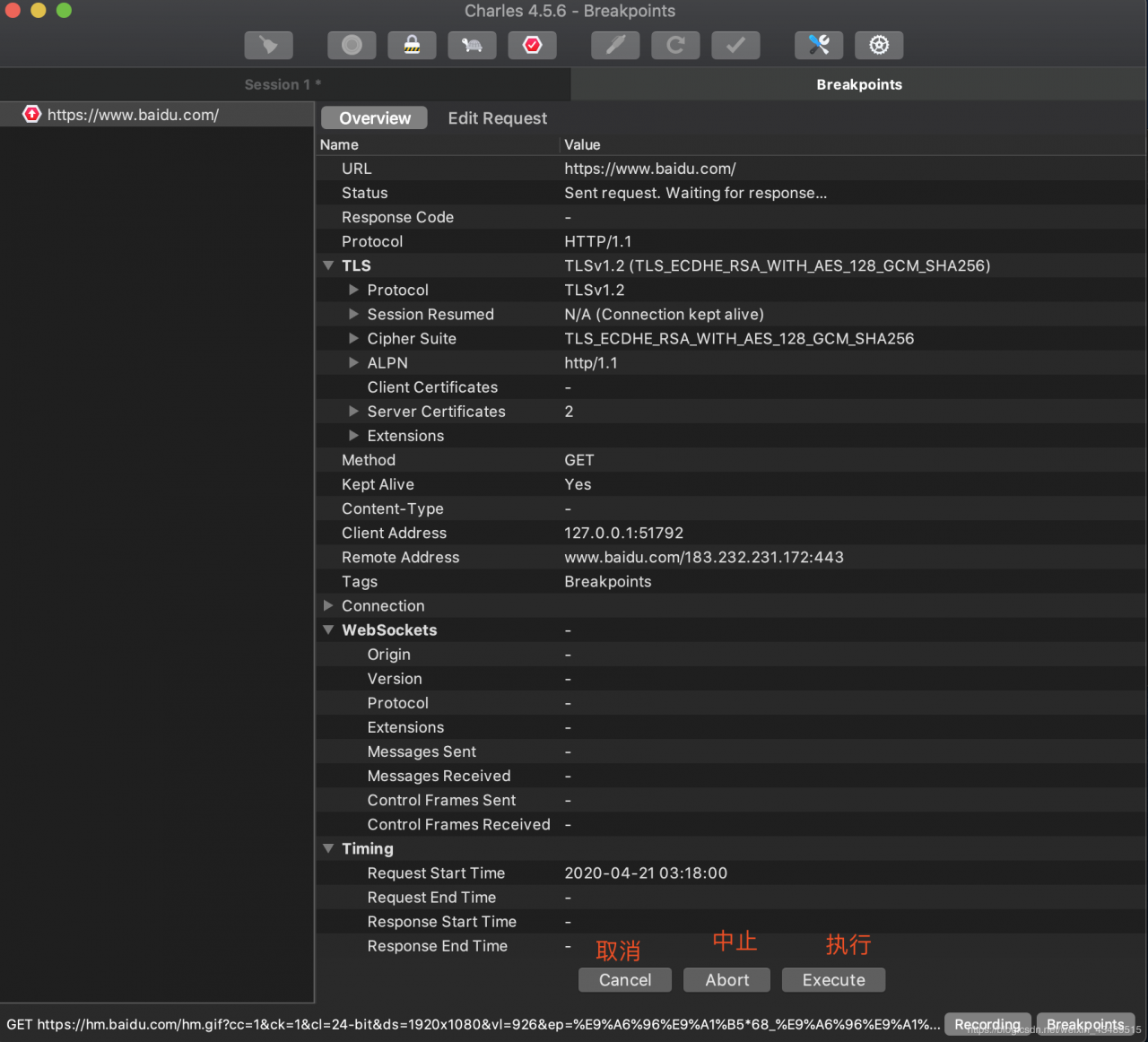Switch to Breakpoints tab
Image resolution: width=1148 pixels, height=1042 pixels.
[859, 84]
